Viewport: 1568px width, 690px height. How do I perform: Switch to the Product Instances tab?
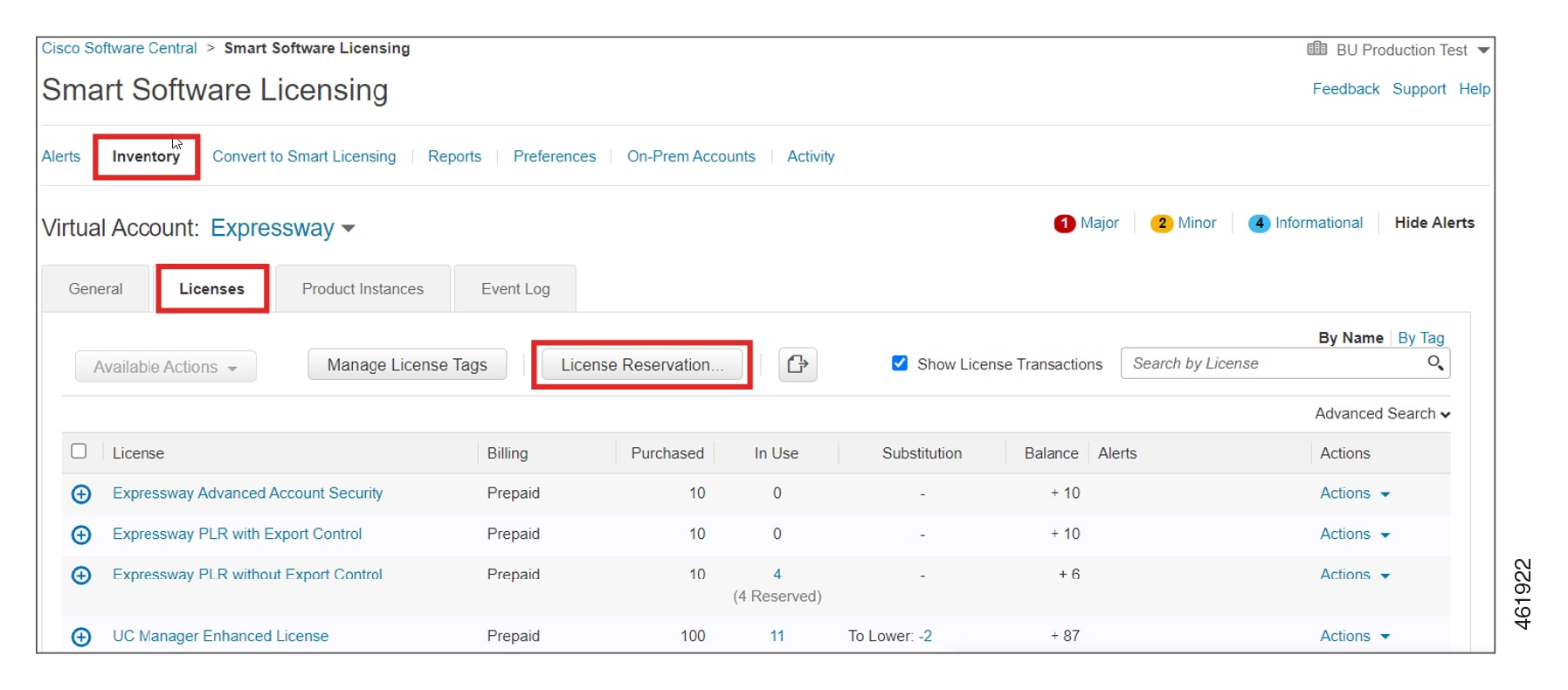(x=363, y=289)
